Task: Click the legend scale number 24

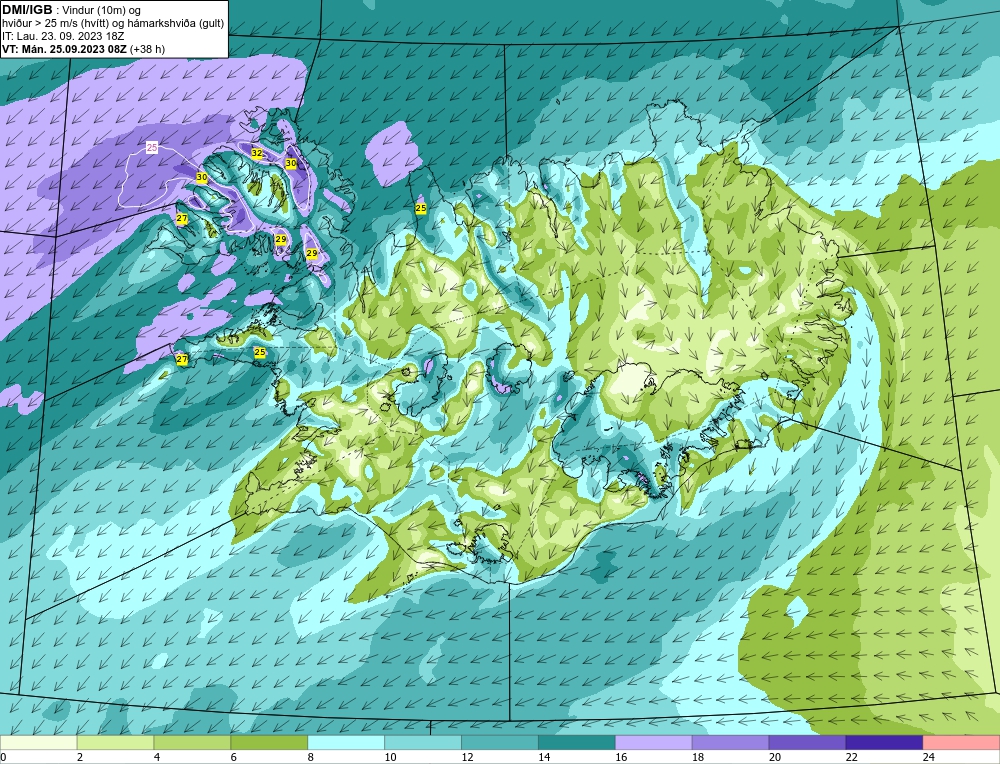Action: (929, 757)
